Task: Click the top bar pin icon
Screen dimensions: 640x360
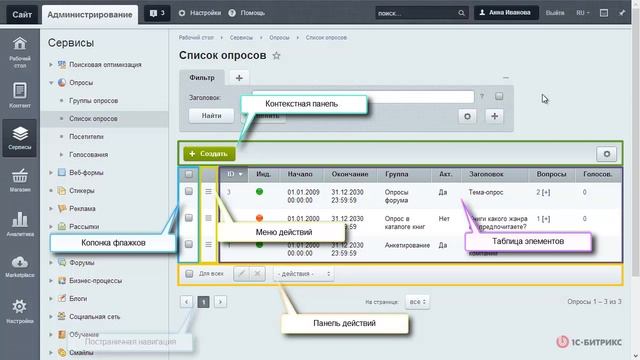Action: (622, 13)
